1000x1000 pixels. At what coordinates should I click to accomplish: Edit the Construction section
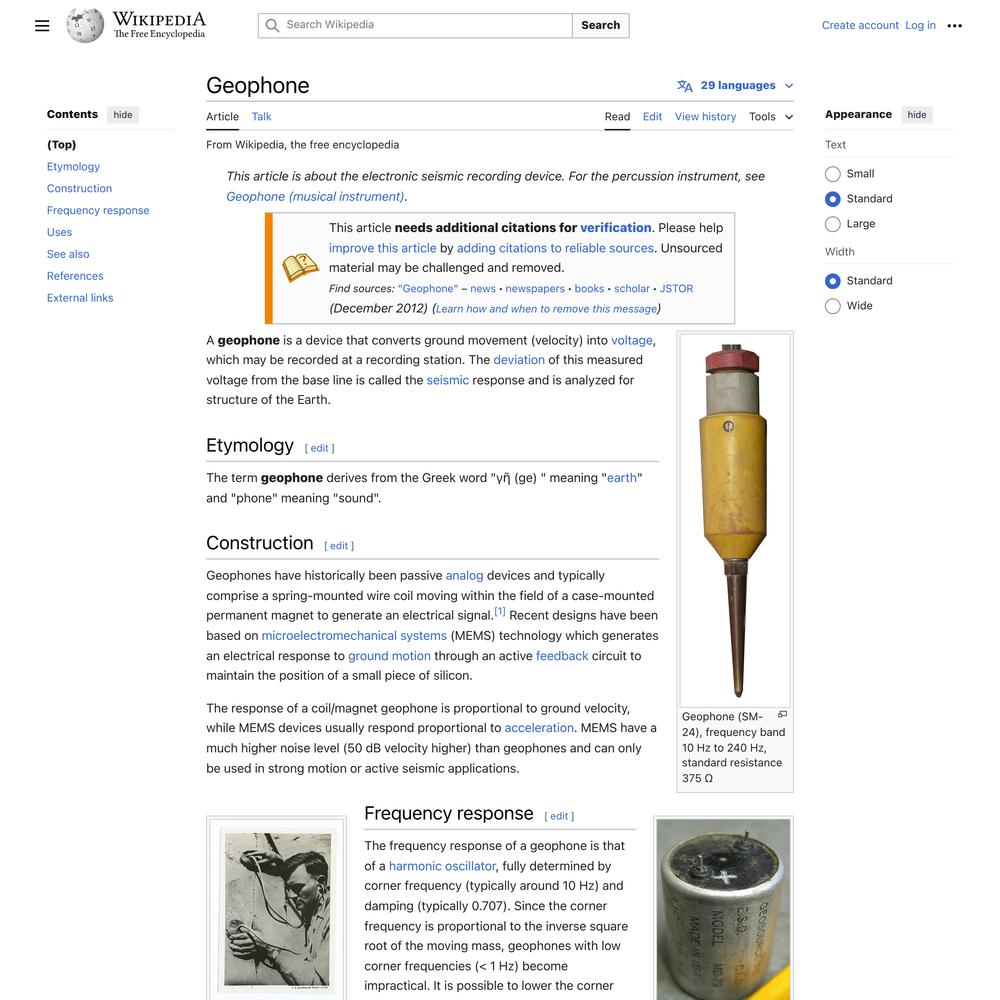(x=339, y=546)
